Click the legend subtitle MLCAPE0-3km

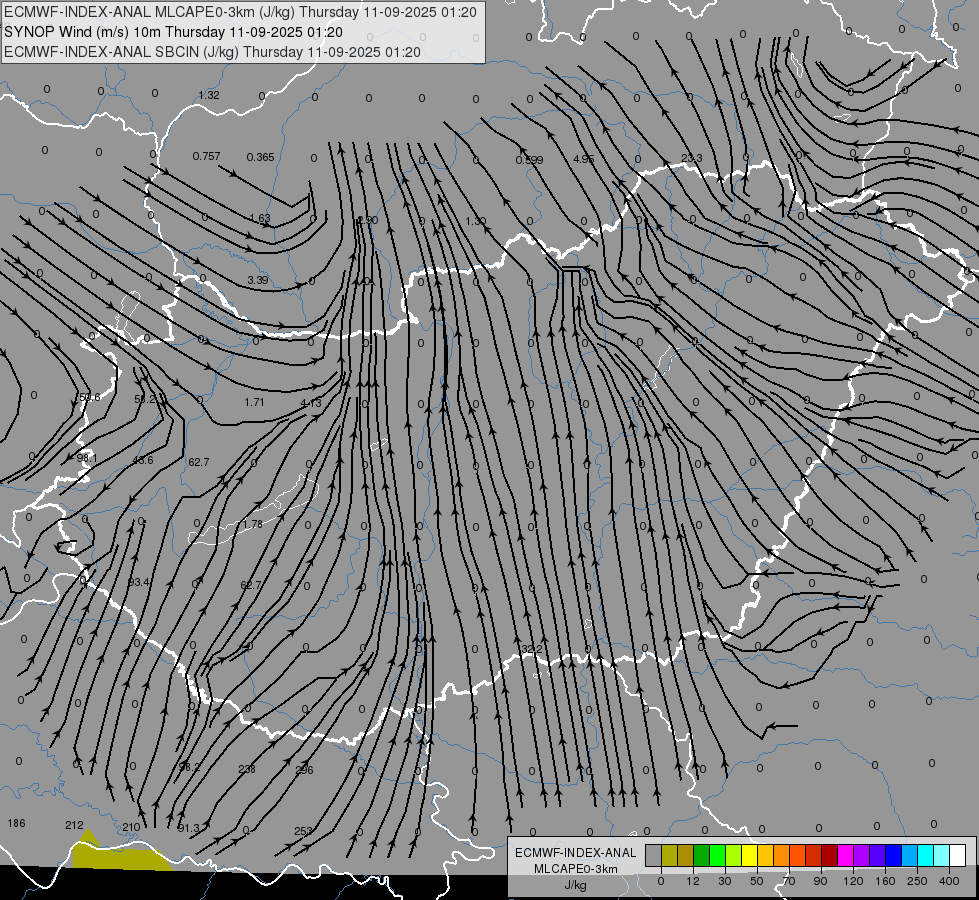[575, 869]
